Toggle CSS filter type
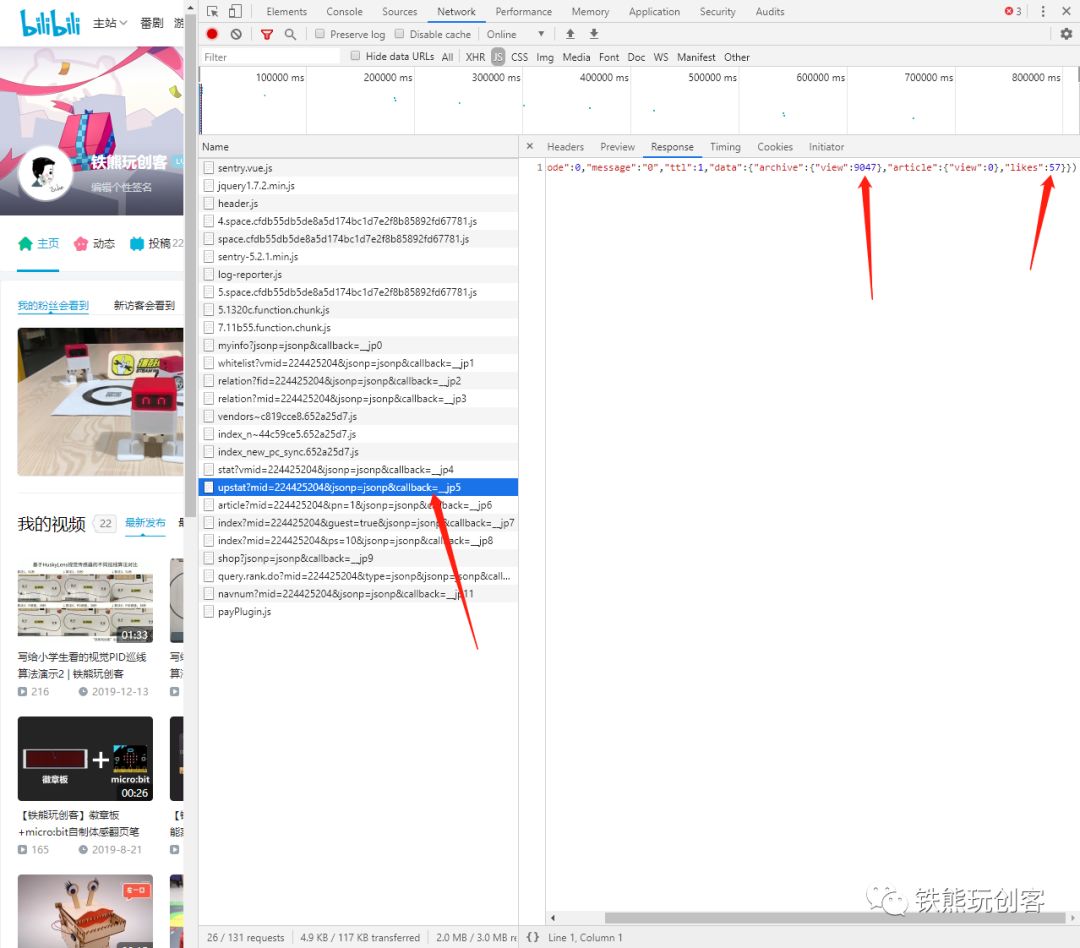1080x948 pixels. point(519,57)
